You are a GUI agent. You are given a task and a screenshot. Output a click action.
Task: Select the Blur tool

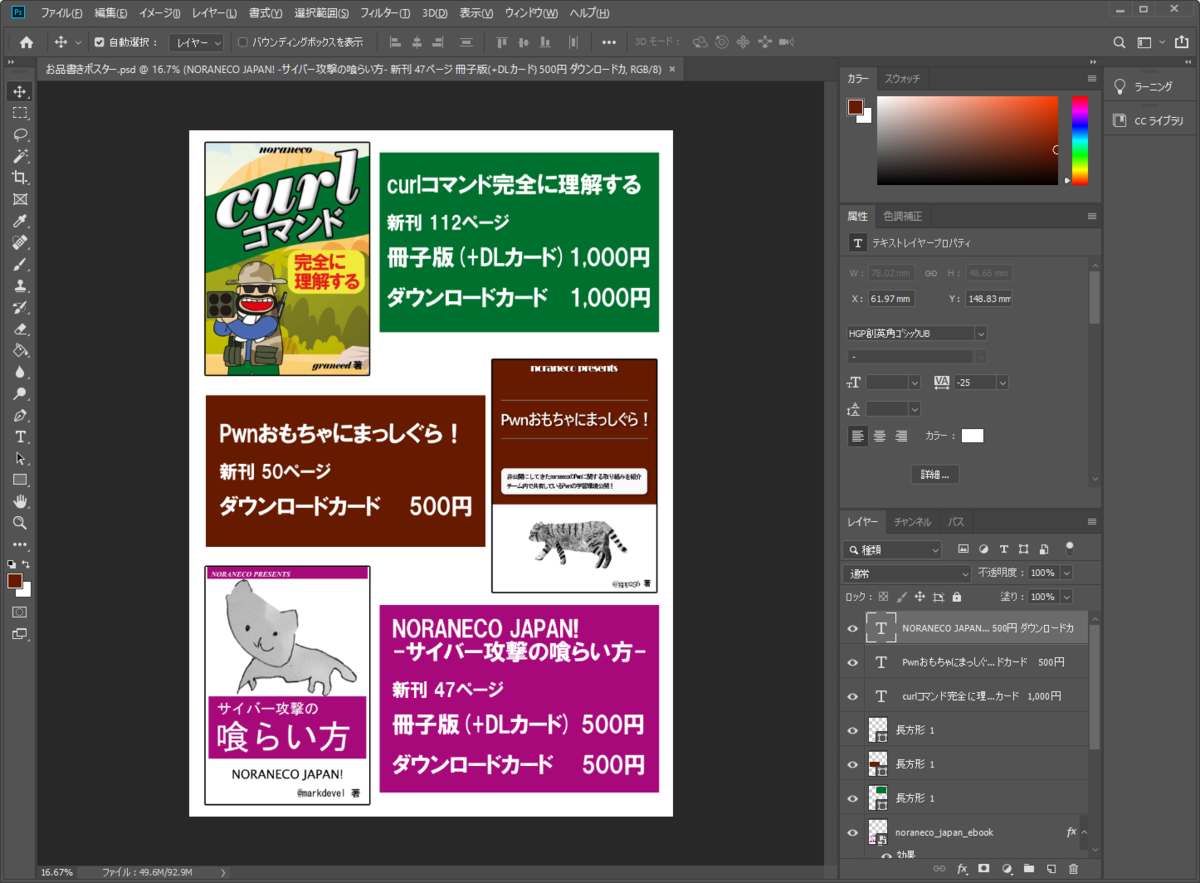point(20,372)
